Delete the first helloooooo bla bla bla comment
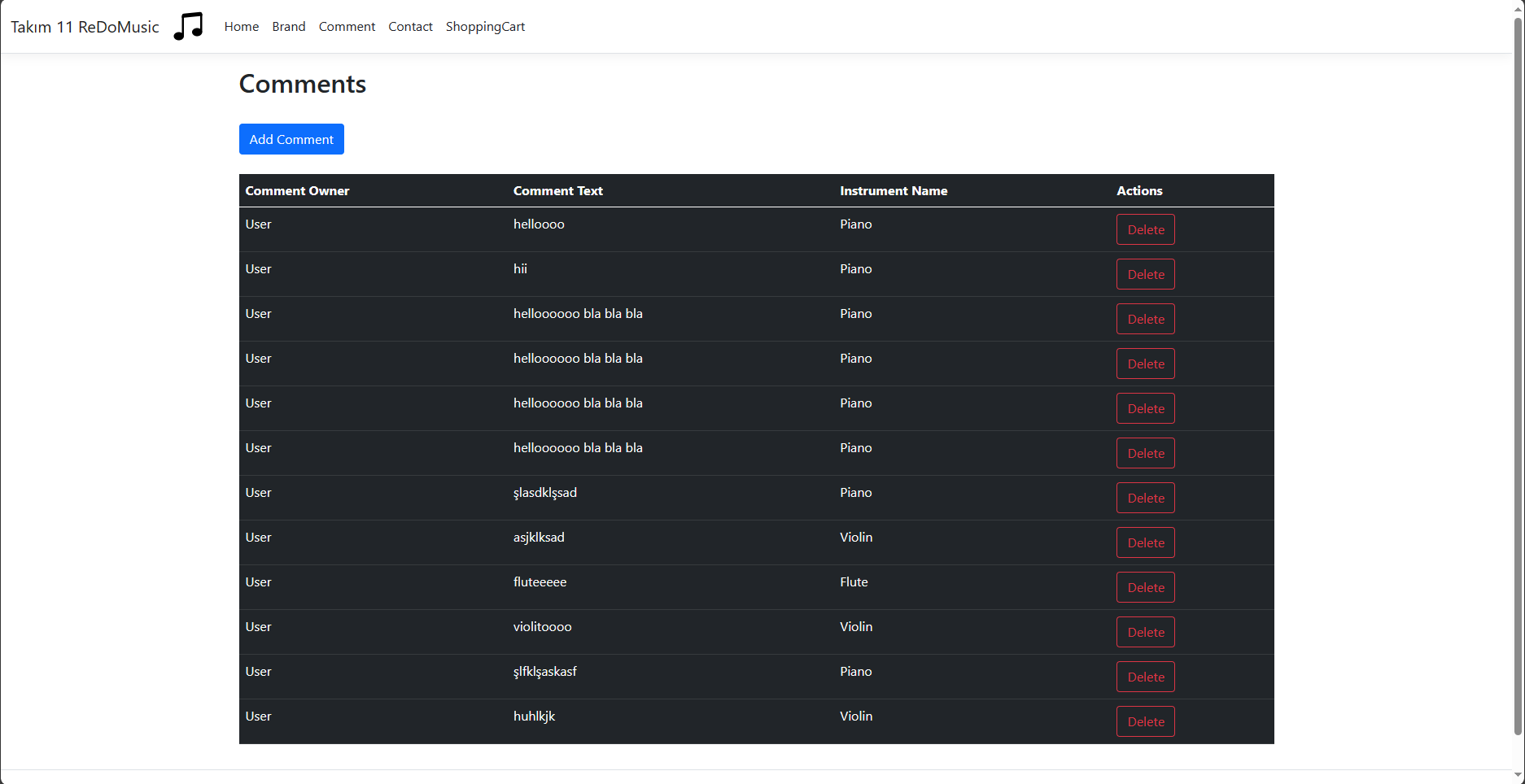Screen dimensions: 1525x784 coord(1145,319)
